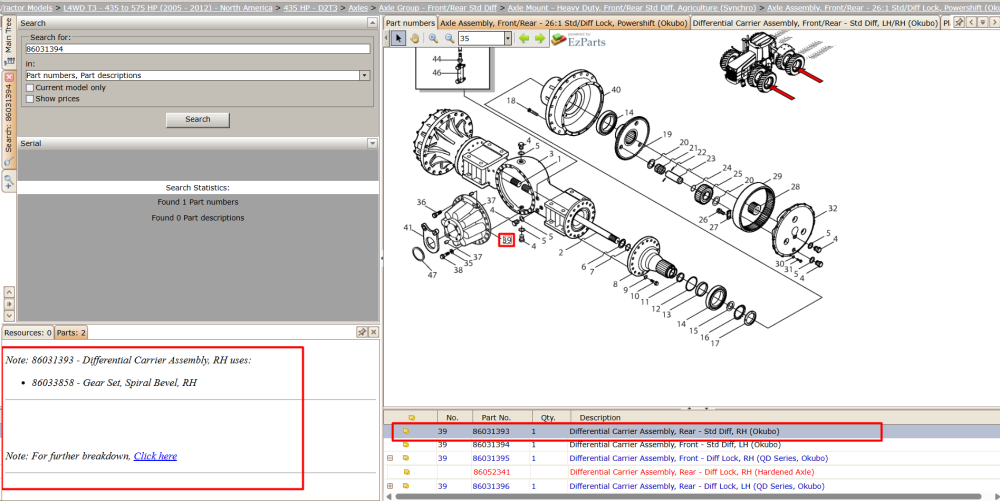Click the parts table horizontal scrollbar
1000x501 pixels.
click(688, 496)
